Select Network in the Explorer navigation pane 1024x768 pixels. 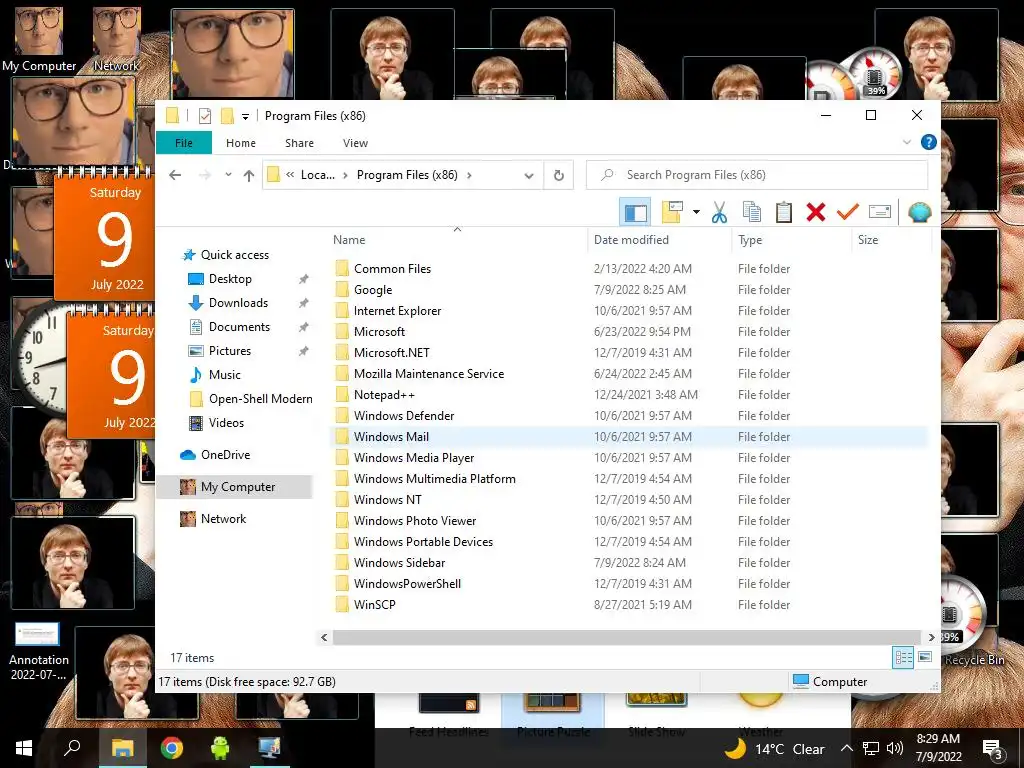pyautogui.click(x=223, y=519)
